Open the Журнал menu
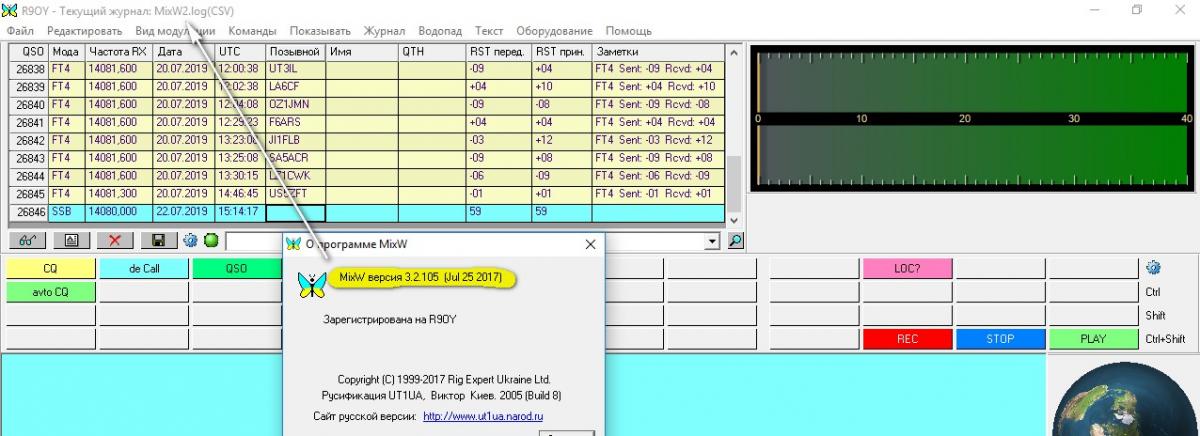Image resolution: width=1200 pixels, height=436 pixels. (385, 31)
